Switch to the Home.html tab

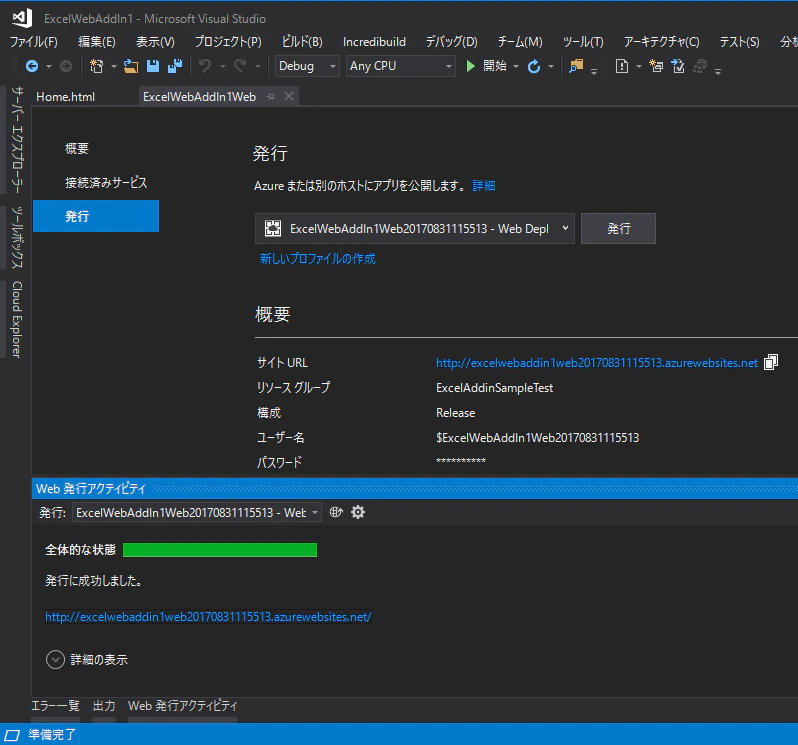coord(65,97)
